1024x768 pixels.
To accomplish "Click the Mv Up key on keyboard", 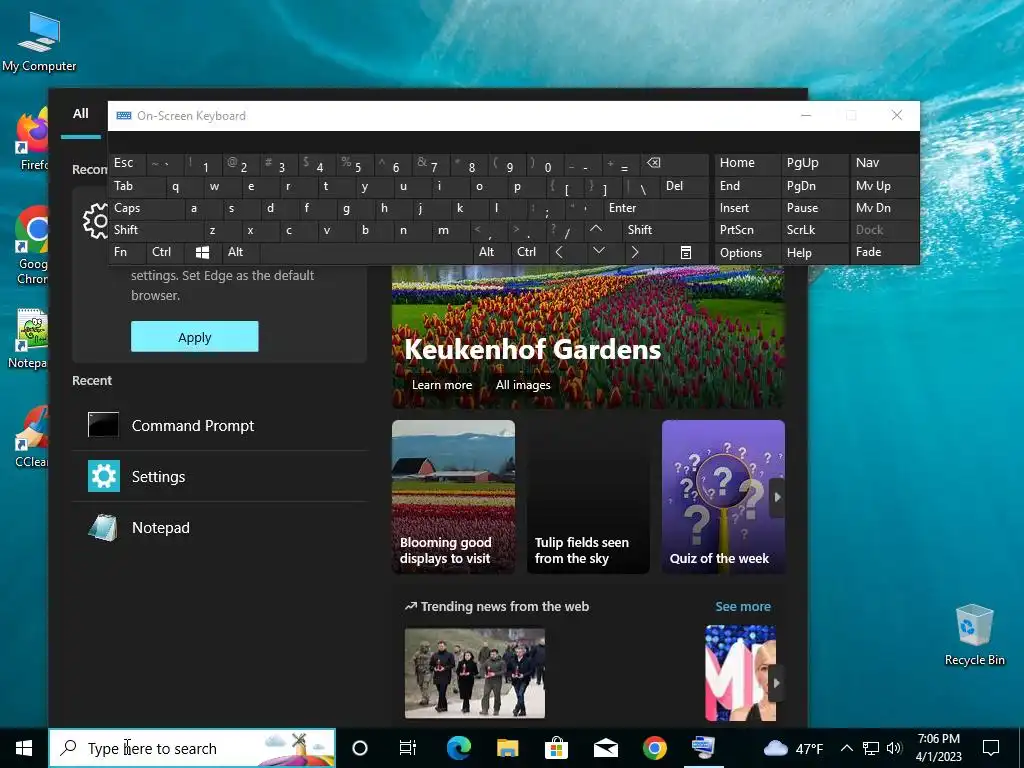I will (884, 186).
